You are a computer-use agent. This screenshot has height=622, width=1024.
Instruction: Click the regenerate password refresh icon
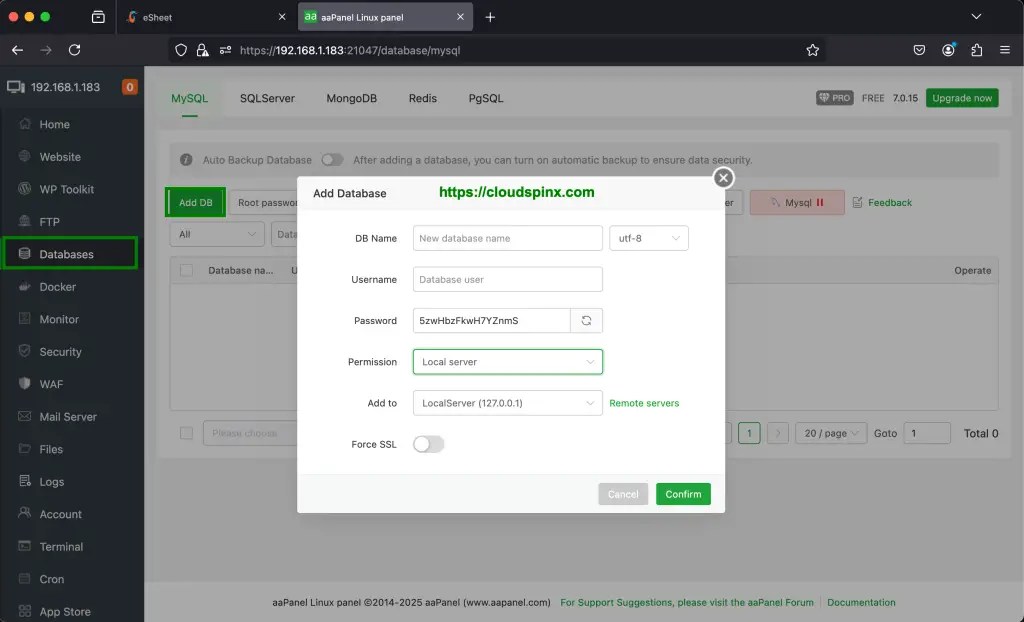(x=586, y=320)
